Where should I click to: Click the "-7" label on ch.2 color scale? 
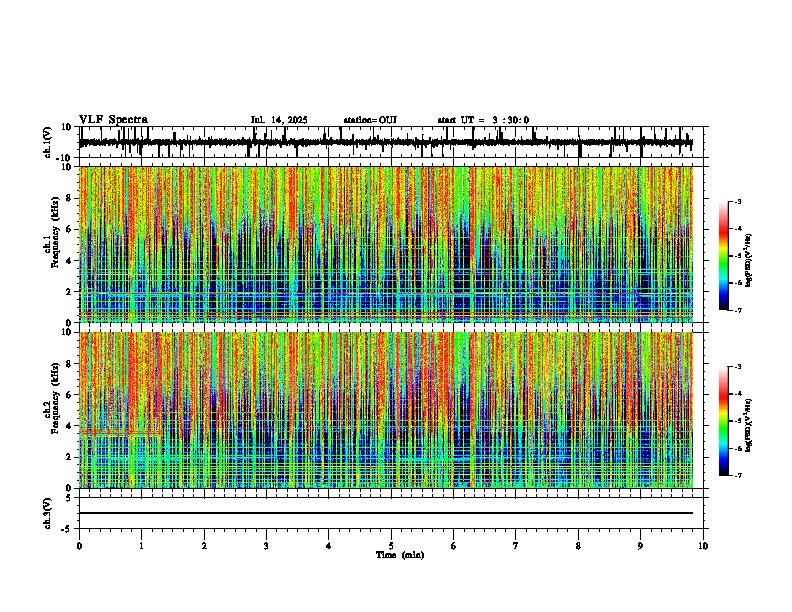click(x=737, y=476)
